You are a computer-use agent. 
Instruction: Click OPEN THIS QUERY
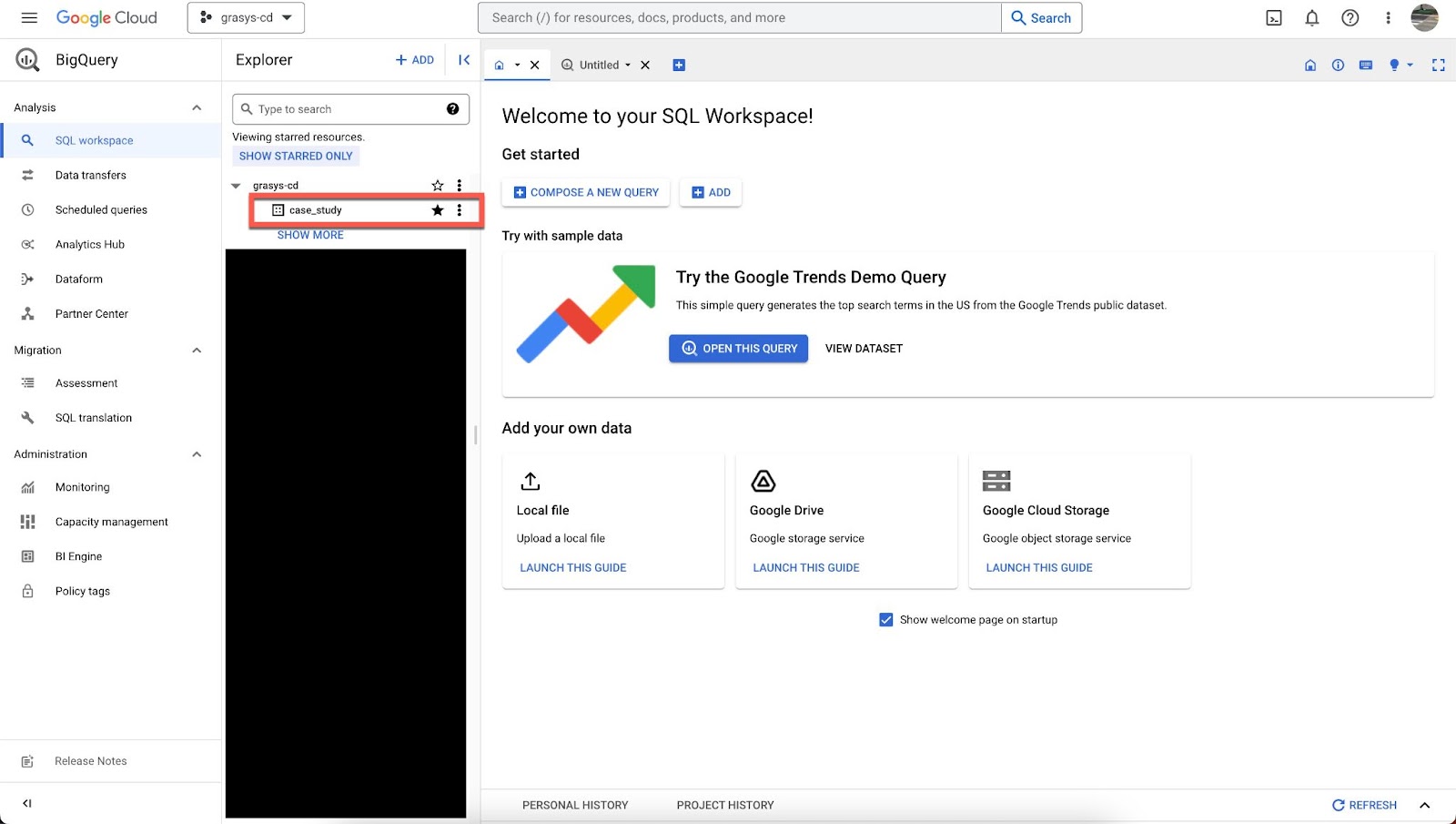point(739,349)
